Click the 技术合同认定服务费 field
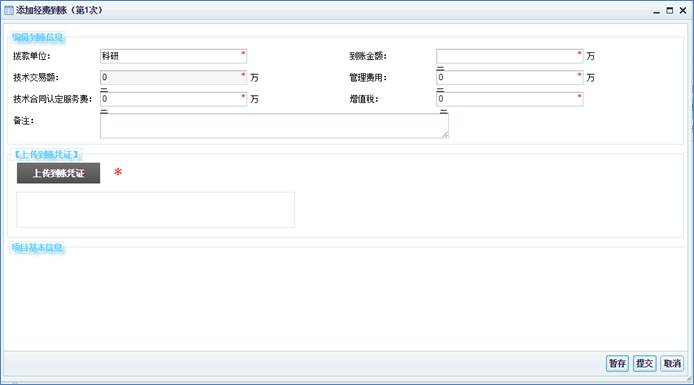694x385 pixels. (174, 99)
